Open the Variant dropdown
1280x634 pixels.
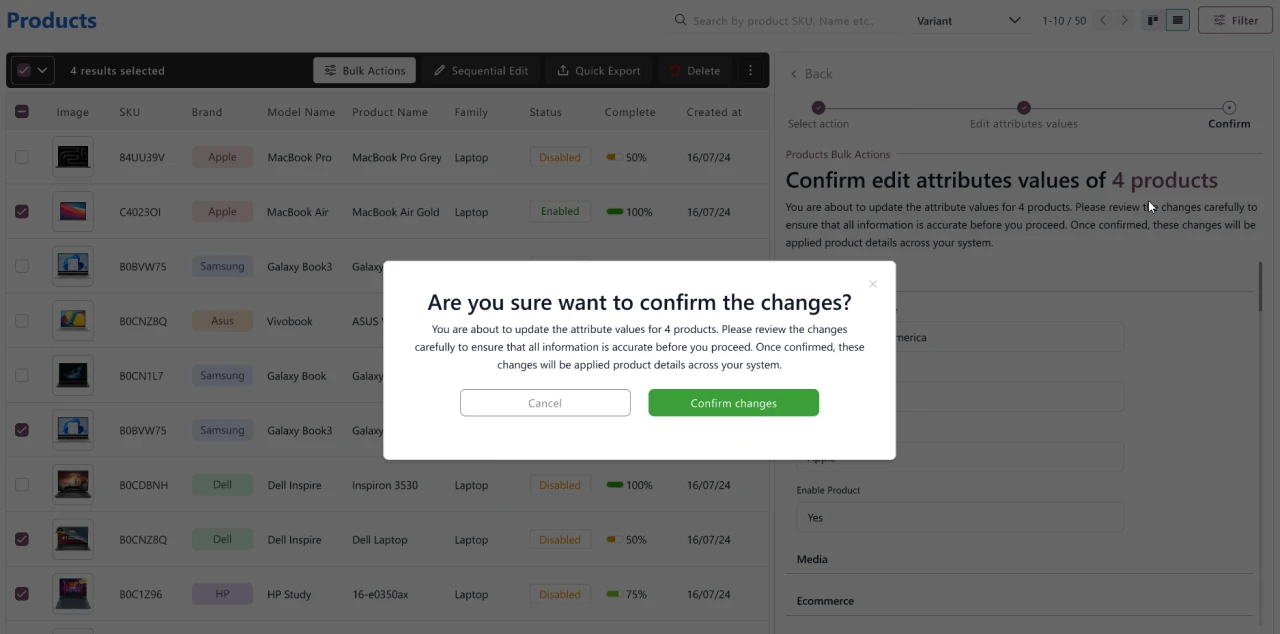(967, 21)
